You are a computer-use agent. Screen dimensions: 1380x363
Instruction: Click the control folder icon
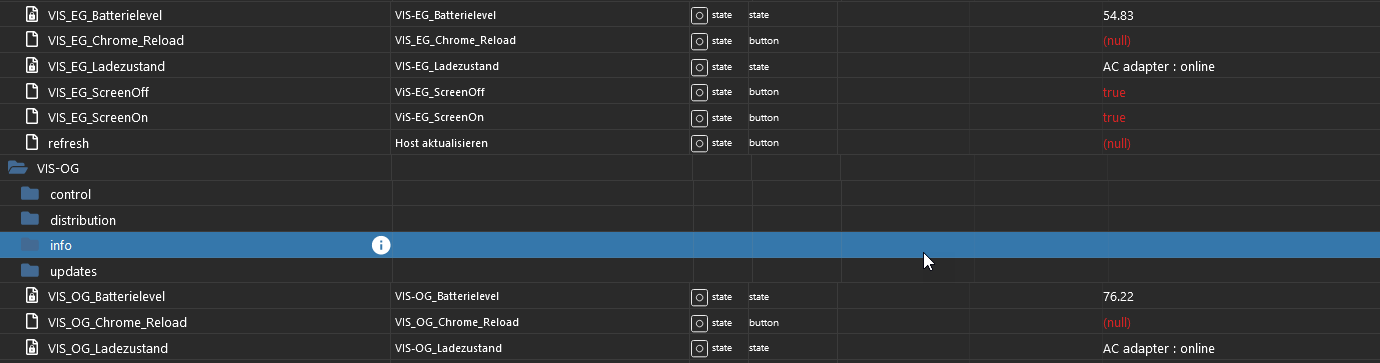coord(30,194)
